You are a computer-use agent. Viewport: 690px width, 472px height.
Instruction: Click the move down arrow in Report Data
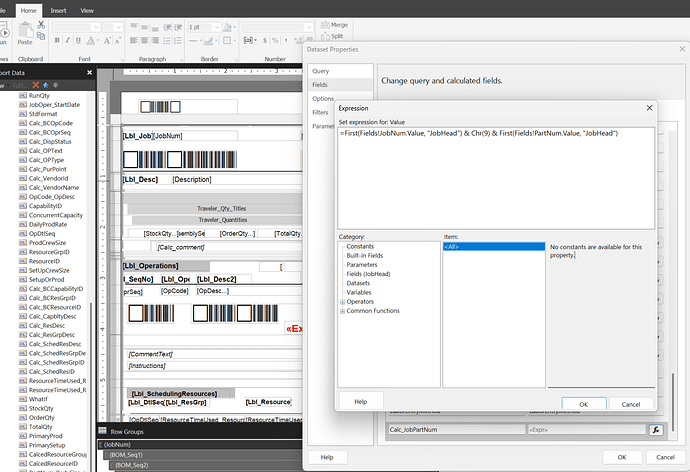[x=55, y=85]
